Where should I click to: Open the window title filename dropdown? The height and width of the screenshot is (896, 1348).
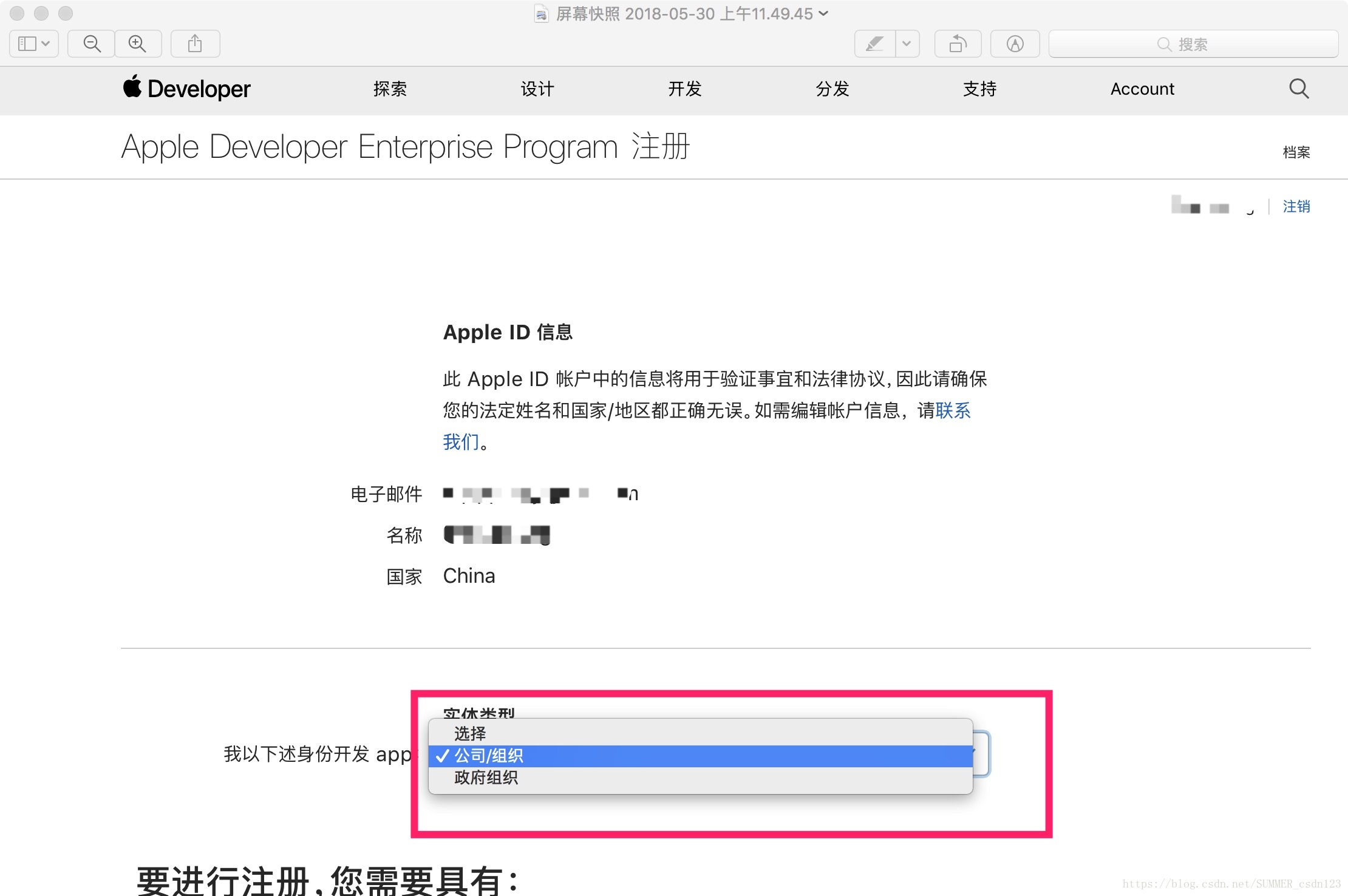pos(824,13)
